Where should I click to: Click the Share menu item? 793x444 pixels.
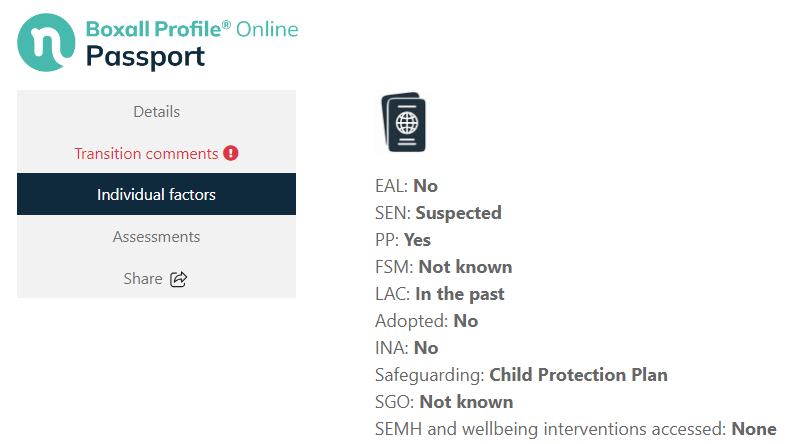tap(156, 278)
